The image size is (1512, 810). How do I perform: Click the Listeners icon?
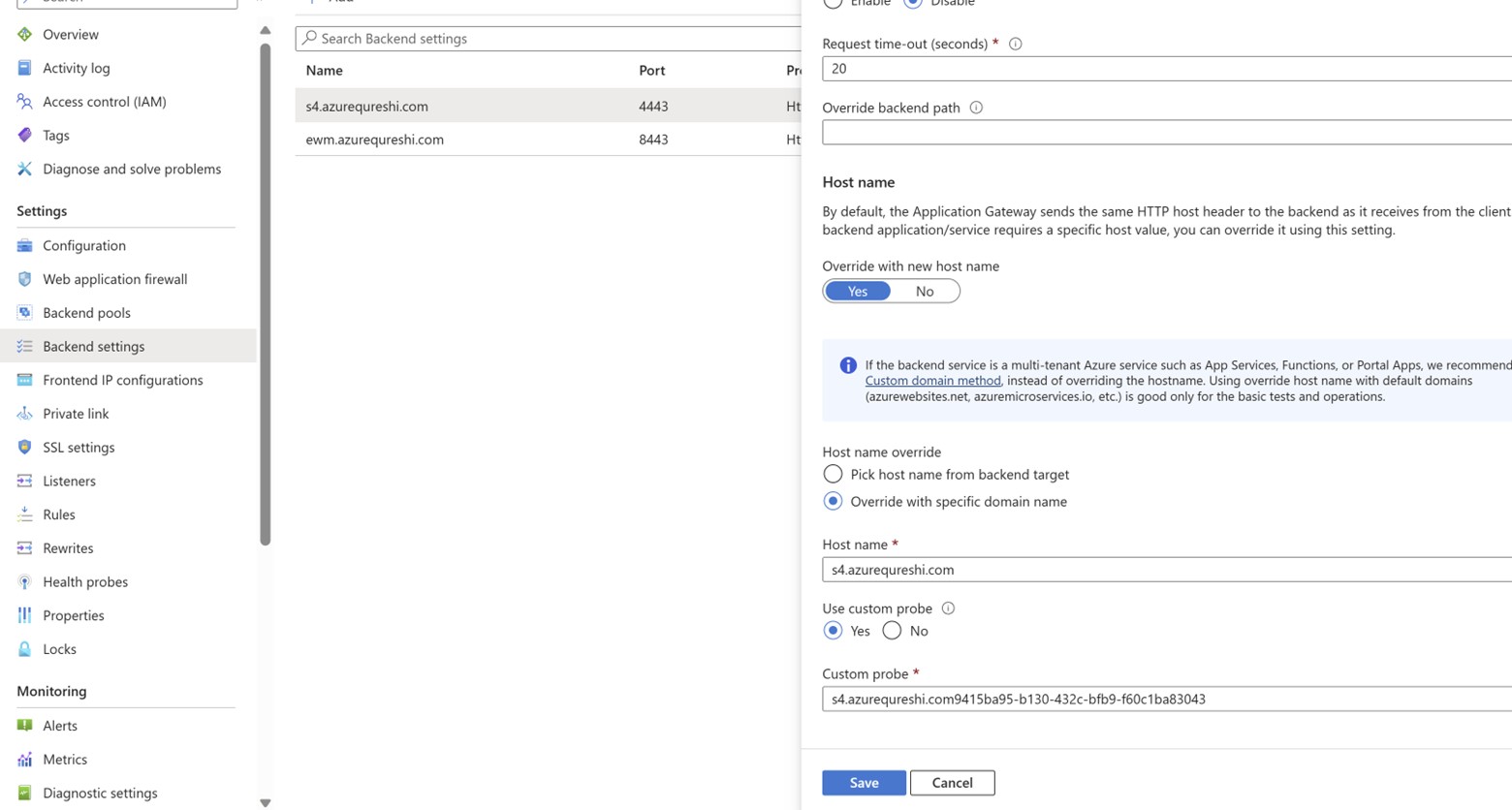[24, 481]
